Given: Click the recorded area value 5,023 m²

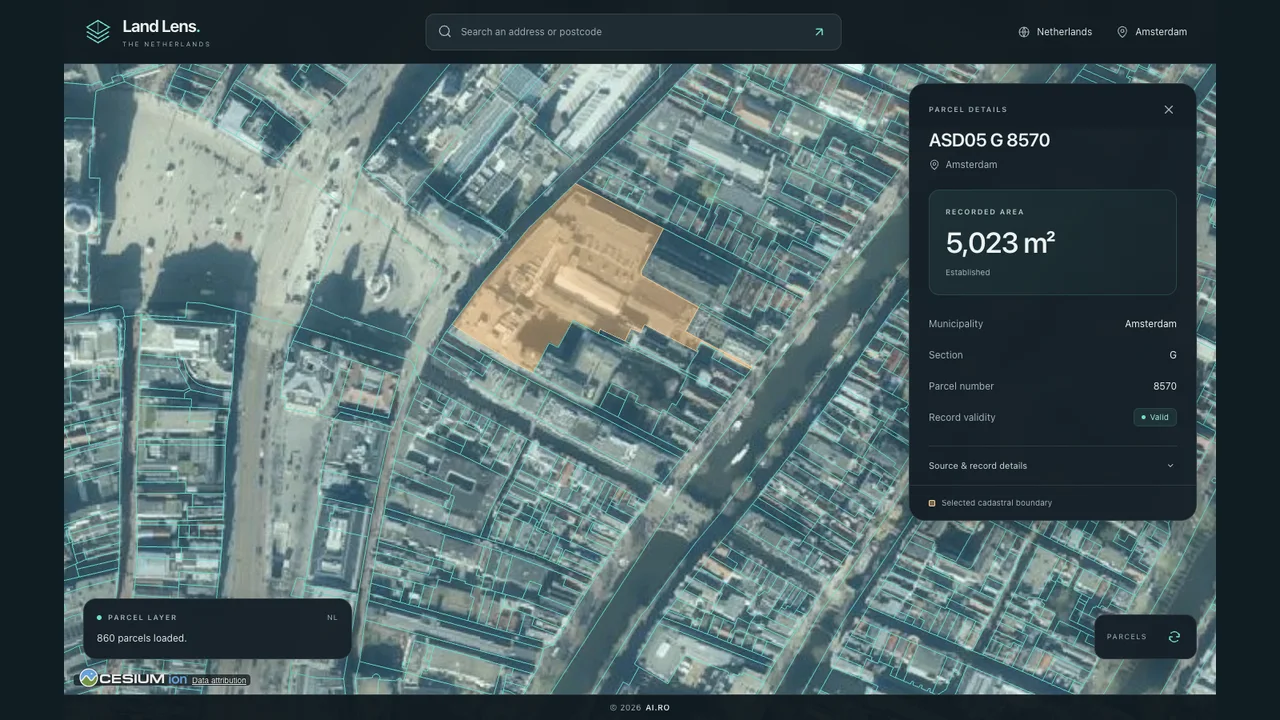Looking at the screenshot, I should (1000, 243).
